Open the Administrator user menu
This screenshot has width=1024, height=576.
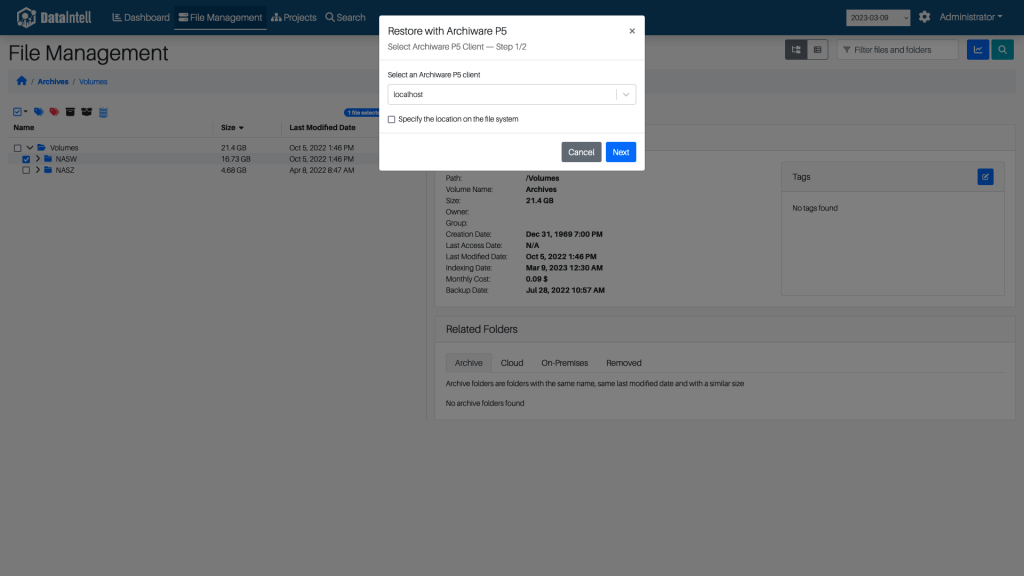click(970, 17)
